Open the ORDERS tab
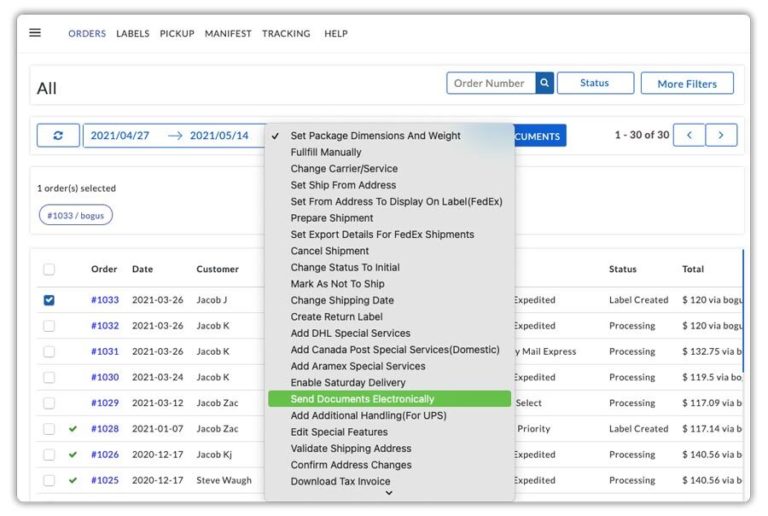 pos(87,33)
